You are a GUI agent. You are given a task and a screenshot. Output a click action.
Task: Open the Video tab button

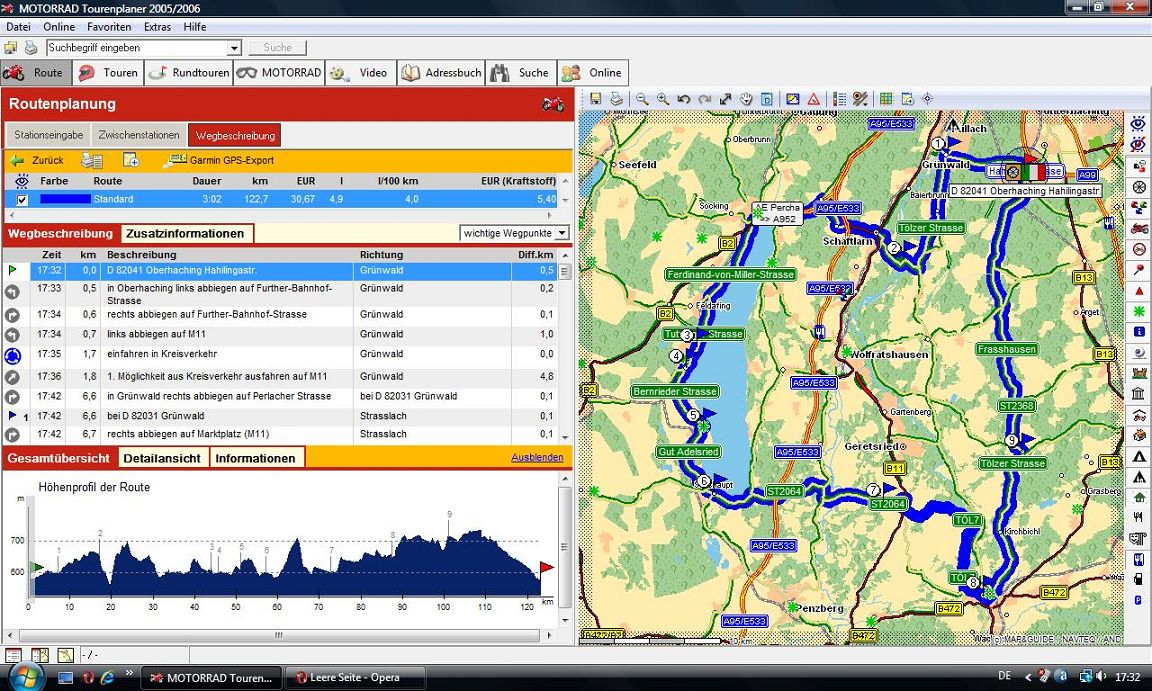360,73
